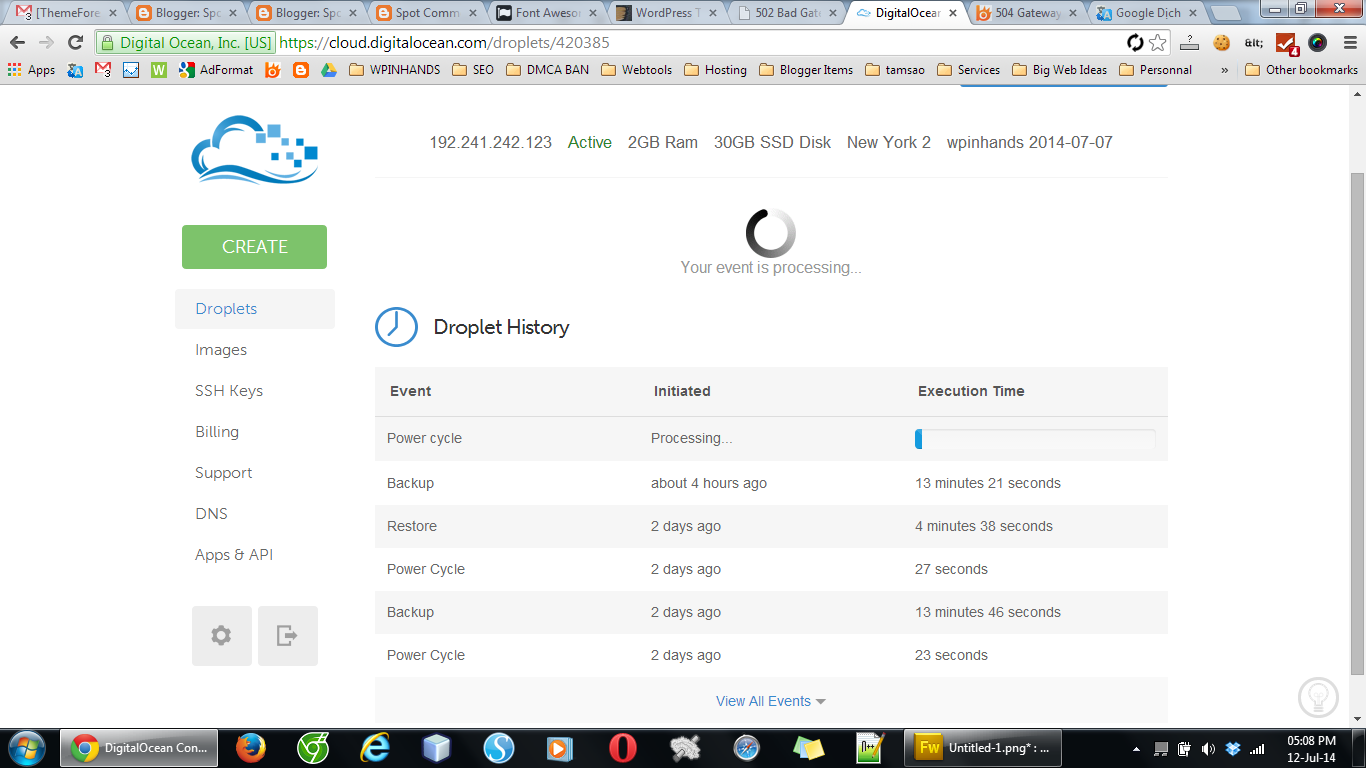Viewport: 1366px width, 768px height.
Task: Select Droplets in sidebar
Action: (255, 309)
